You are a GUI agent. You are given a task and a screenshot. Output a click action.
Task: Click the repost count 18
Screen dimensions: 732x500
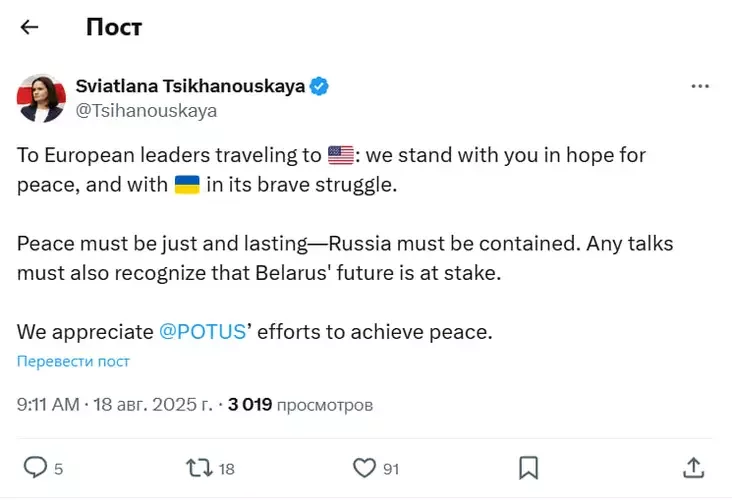pos(226,468)
